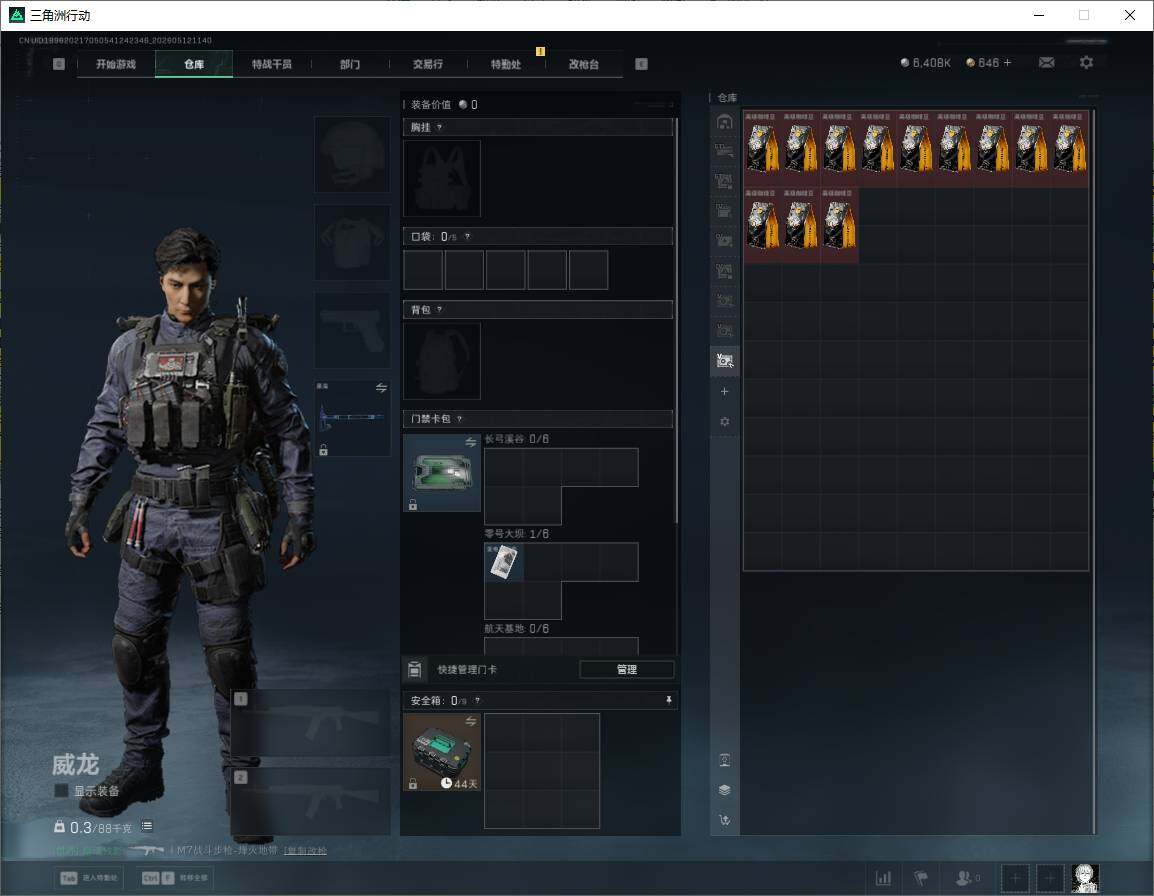Click the Q previous-tab key icon
The width and height of the screenshot is (1154, 896).
pyautogui.click(x=59, y=64)
